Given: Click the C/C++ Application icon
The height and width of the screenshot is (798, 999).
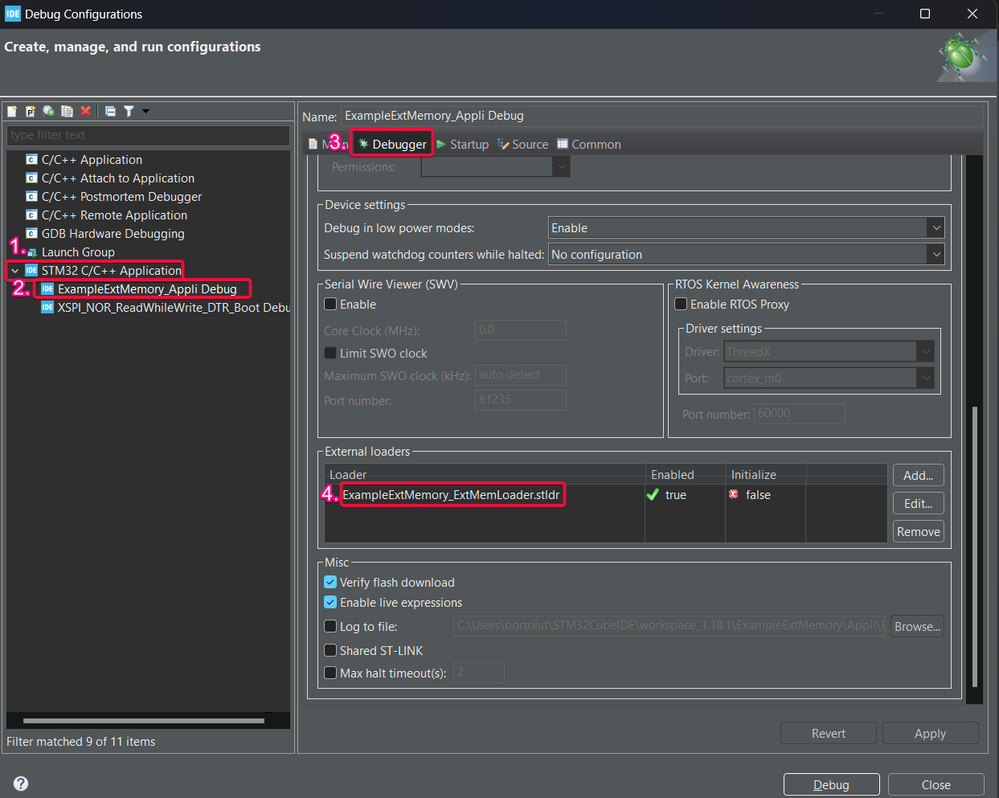Looking at the screenshot, I should (31, 159).
